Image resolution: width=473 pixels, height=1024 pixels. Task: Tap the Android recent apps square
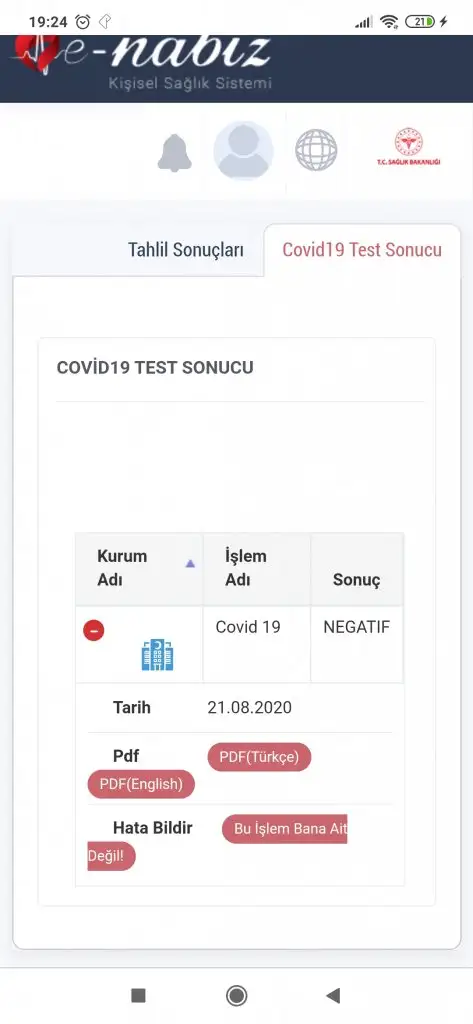(x=139, y=995)
